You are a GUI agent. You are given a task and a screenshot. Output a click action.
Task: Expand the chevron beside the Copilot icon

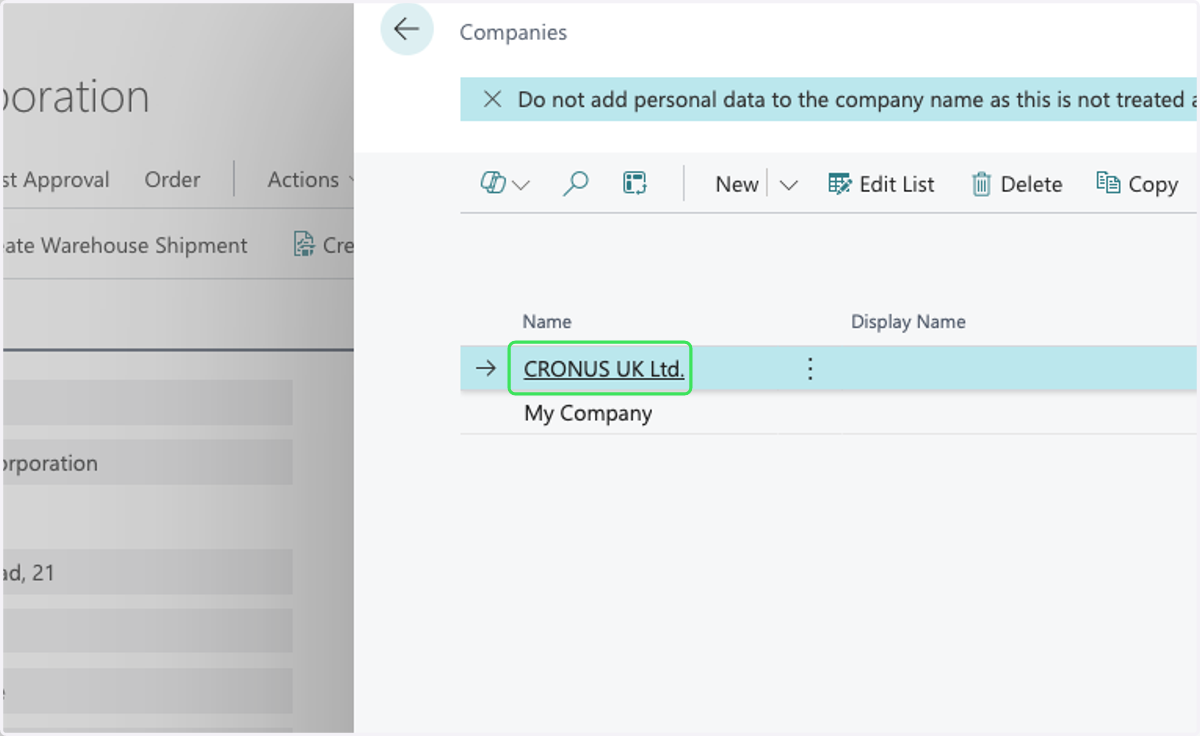(x=521, y=184)
